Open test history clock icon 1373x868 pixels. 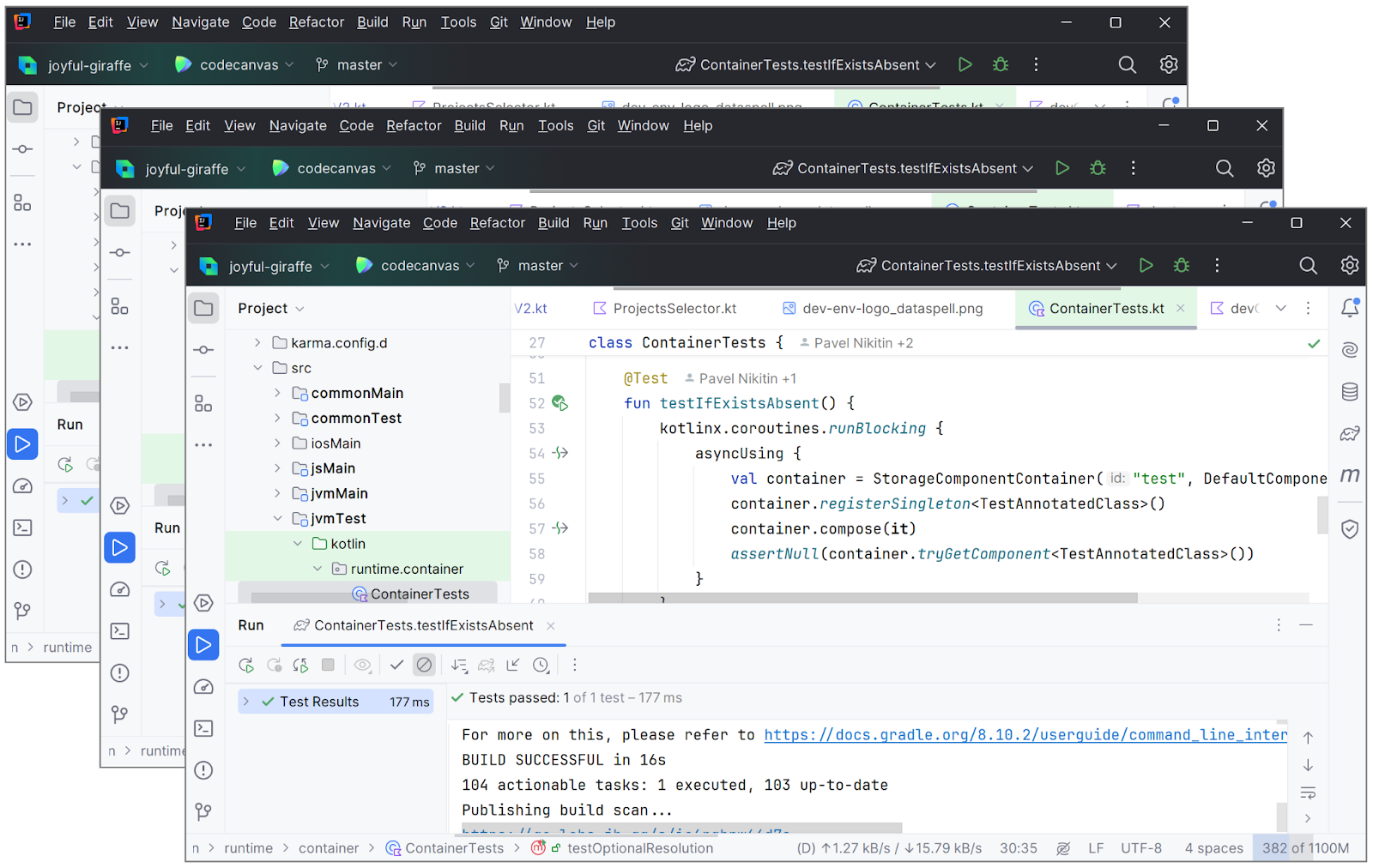pos(541,665)
